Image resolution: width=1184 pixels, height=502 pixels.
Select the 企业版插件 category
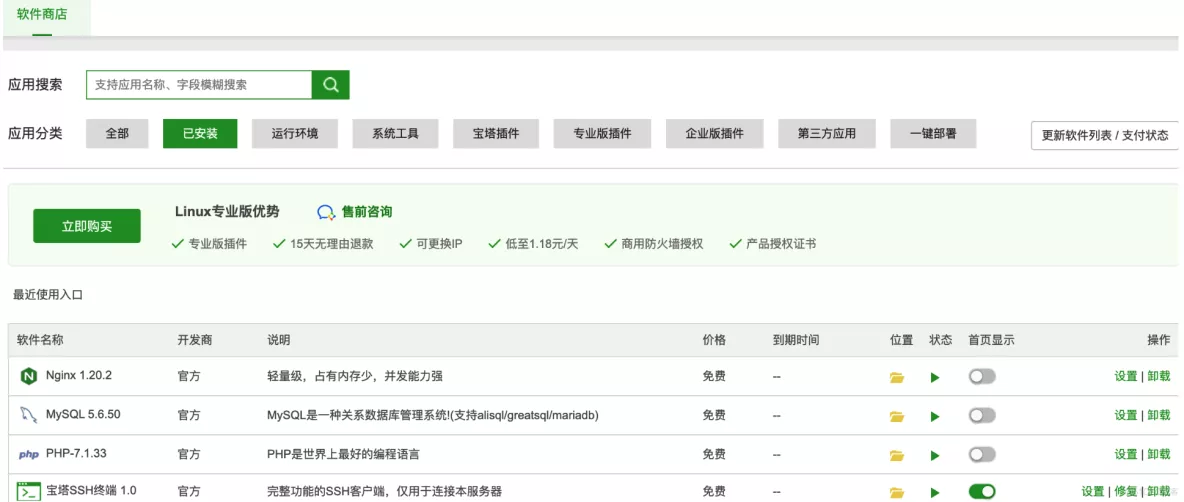click(714, 134)
